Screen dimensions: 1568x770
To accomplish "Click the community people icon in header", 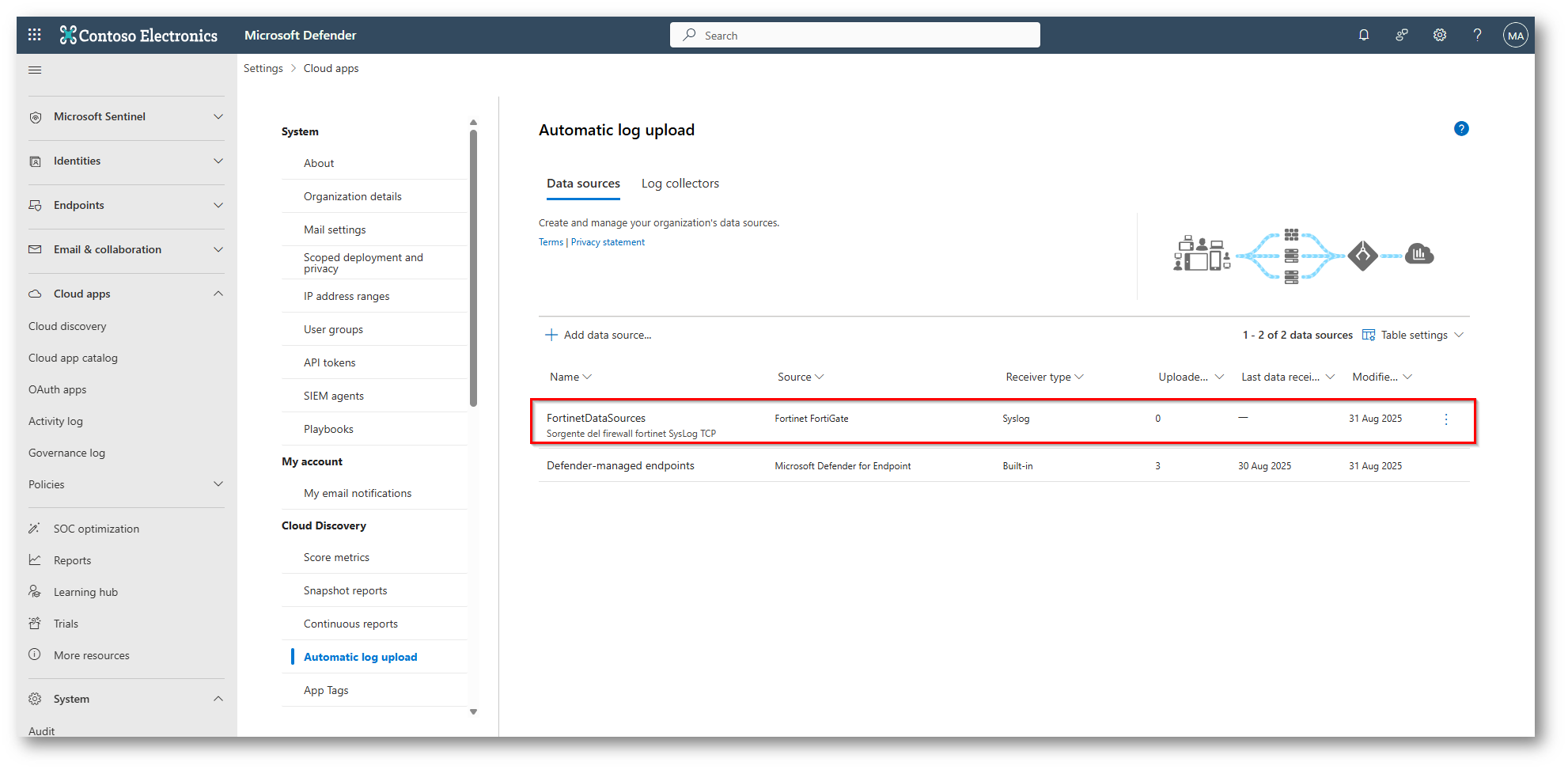I will pos(1402,35).
